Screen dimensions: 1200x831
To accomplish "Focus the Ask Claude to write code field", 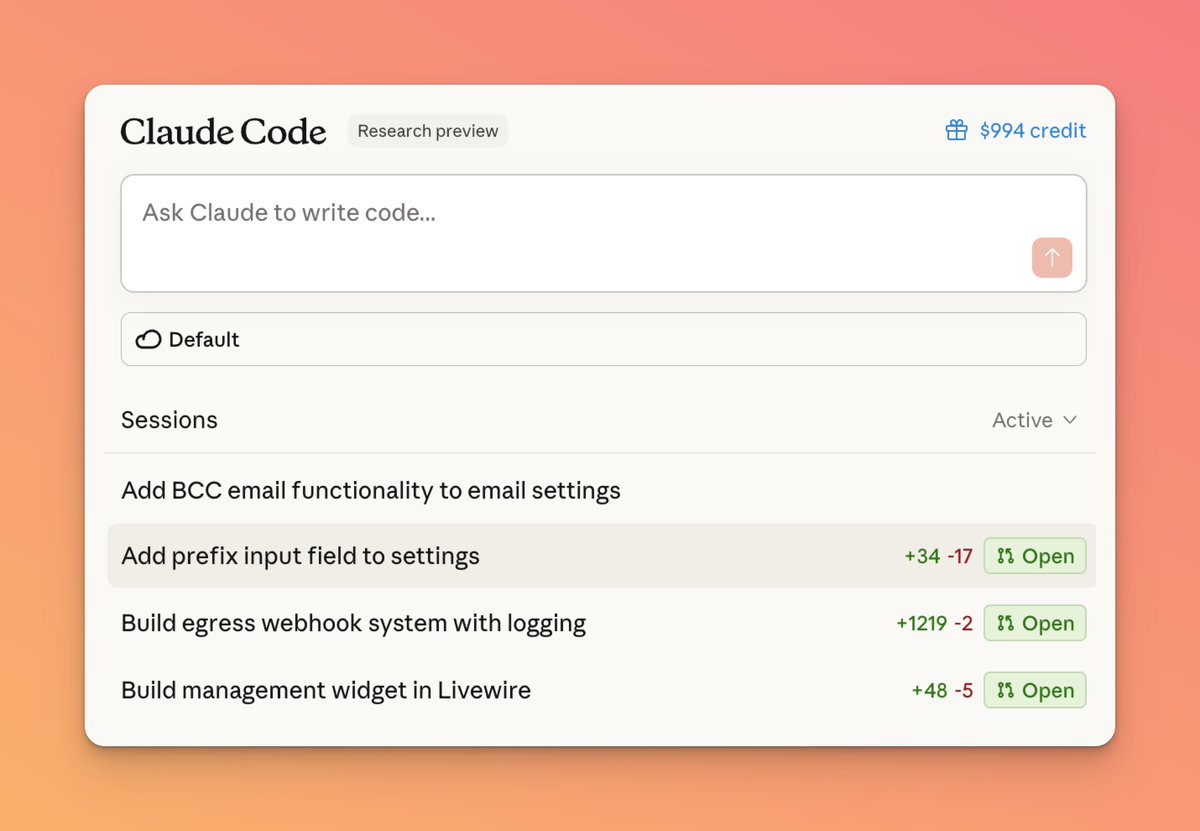I will point(603,234).
